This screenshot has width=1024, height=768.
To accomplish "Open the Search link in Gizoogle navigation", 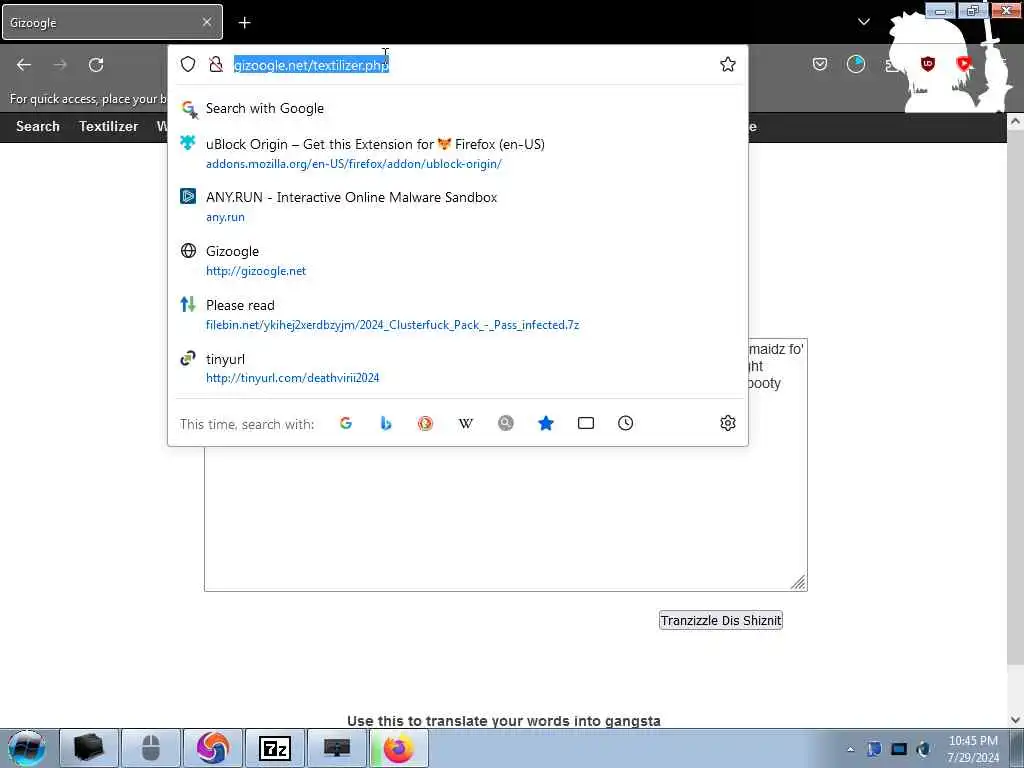I will 38,127.
